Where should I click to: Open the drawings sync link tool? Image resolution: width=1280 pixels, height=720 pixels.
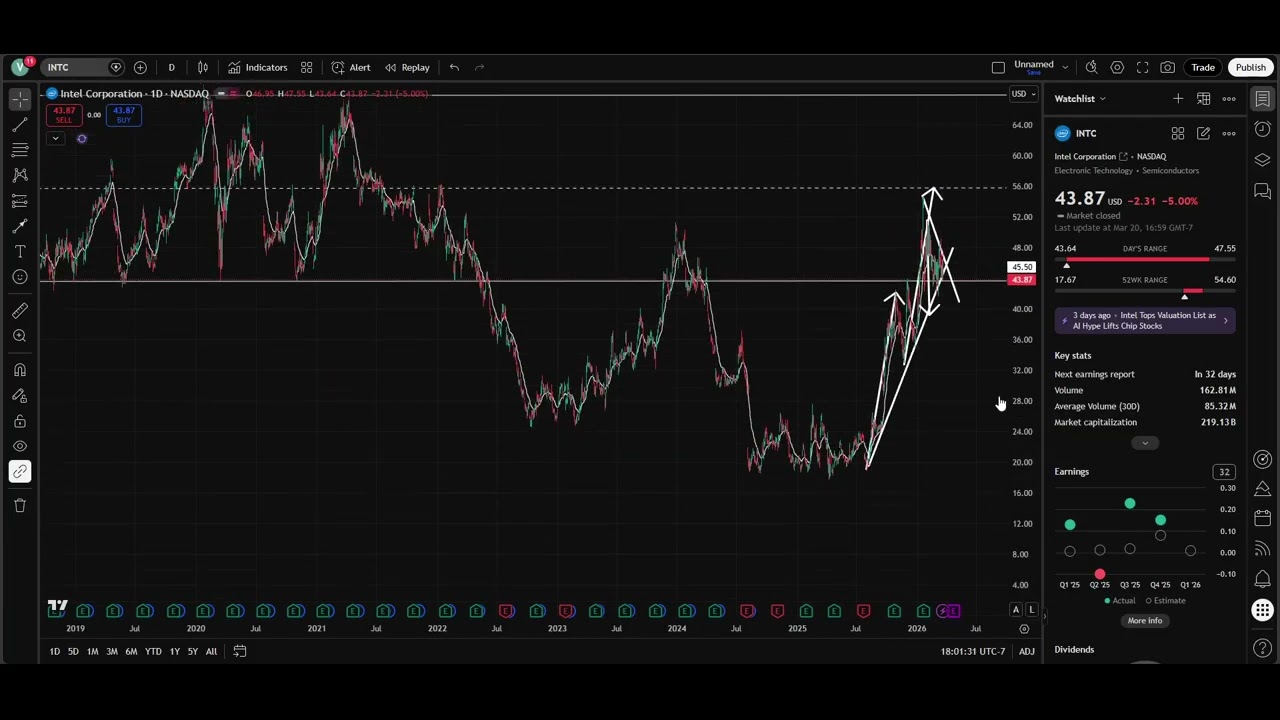(20, 471)
